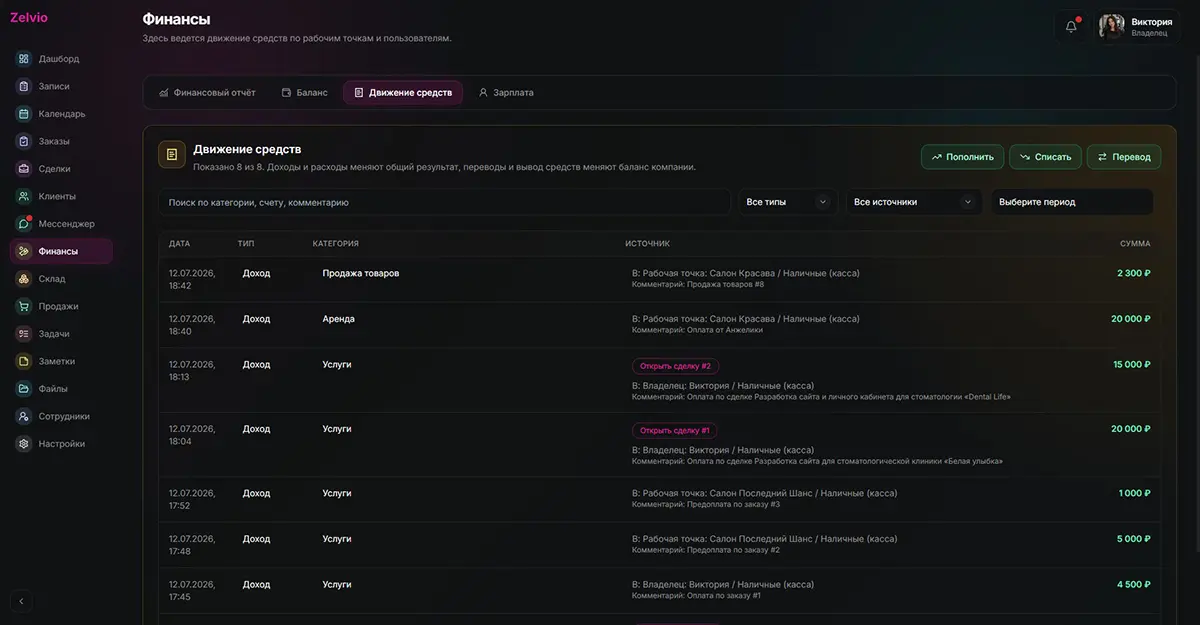Open the Дашборд sidebar icon

24,59
